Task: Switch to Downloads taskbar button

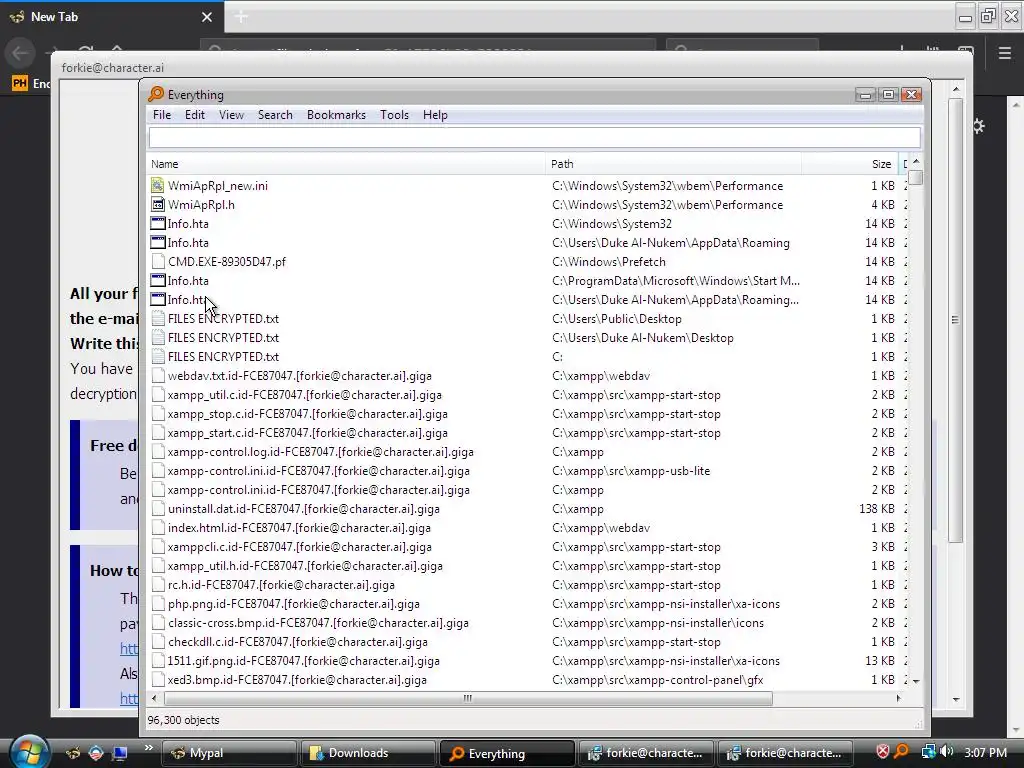Action: pyautogui.click(x=368, y=753)
